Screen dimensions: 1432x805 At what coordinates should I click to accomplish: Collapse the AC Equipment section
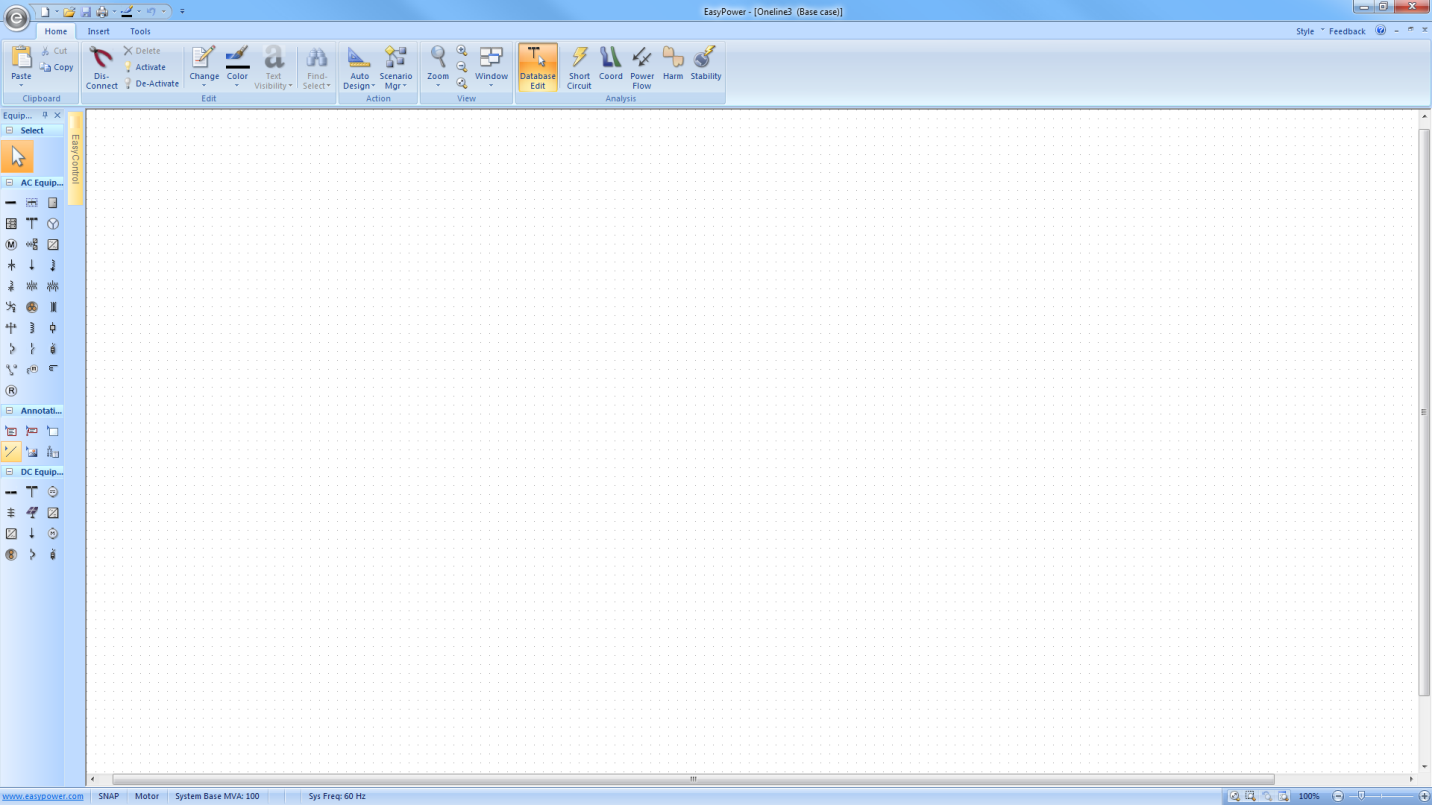click(x=10, y=183)
